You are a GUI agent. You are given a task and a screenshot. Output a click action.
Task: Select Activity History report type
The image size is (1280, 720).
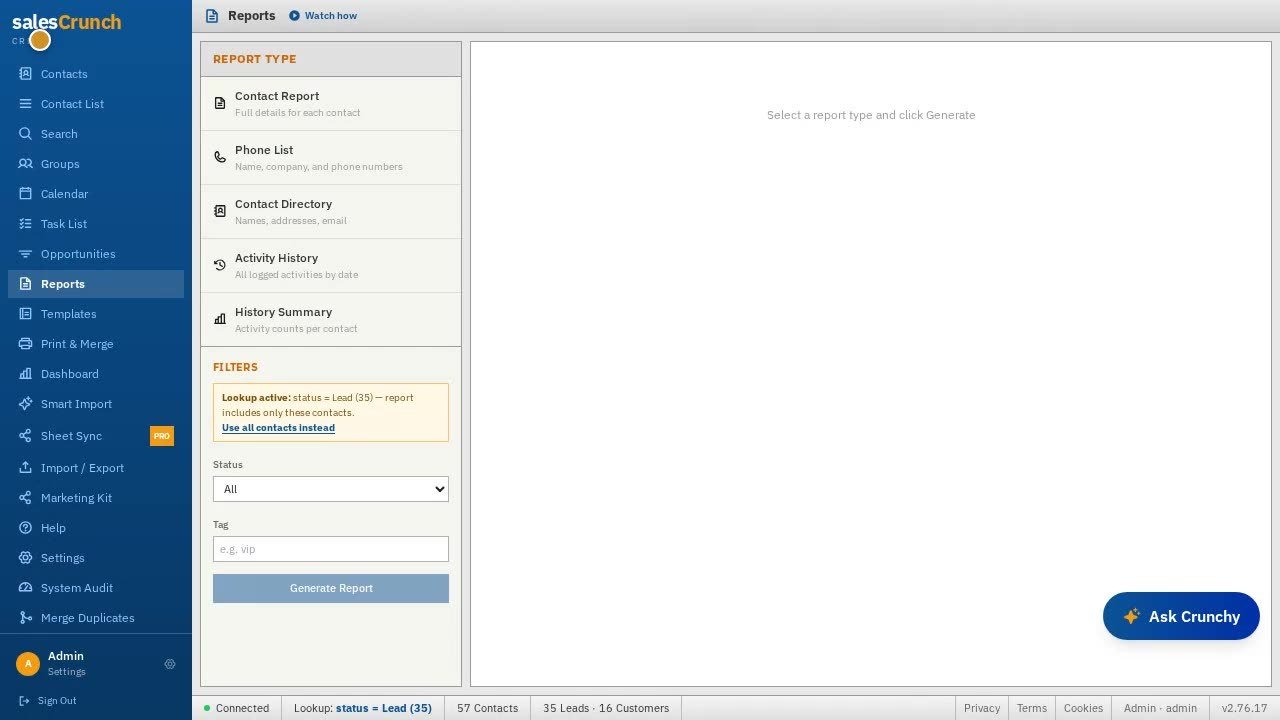tap(331, 266)
